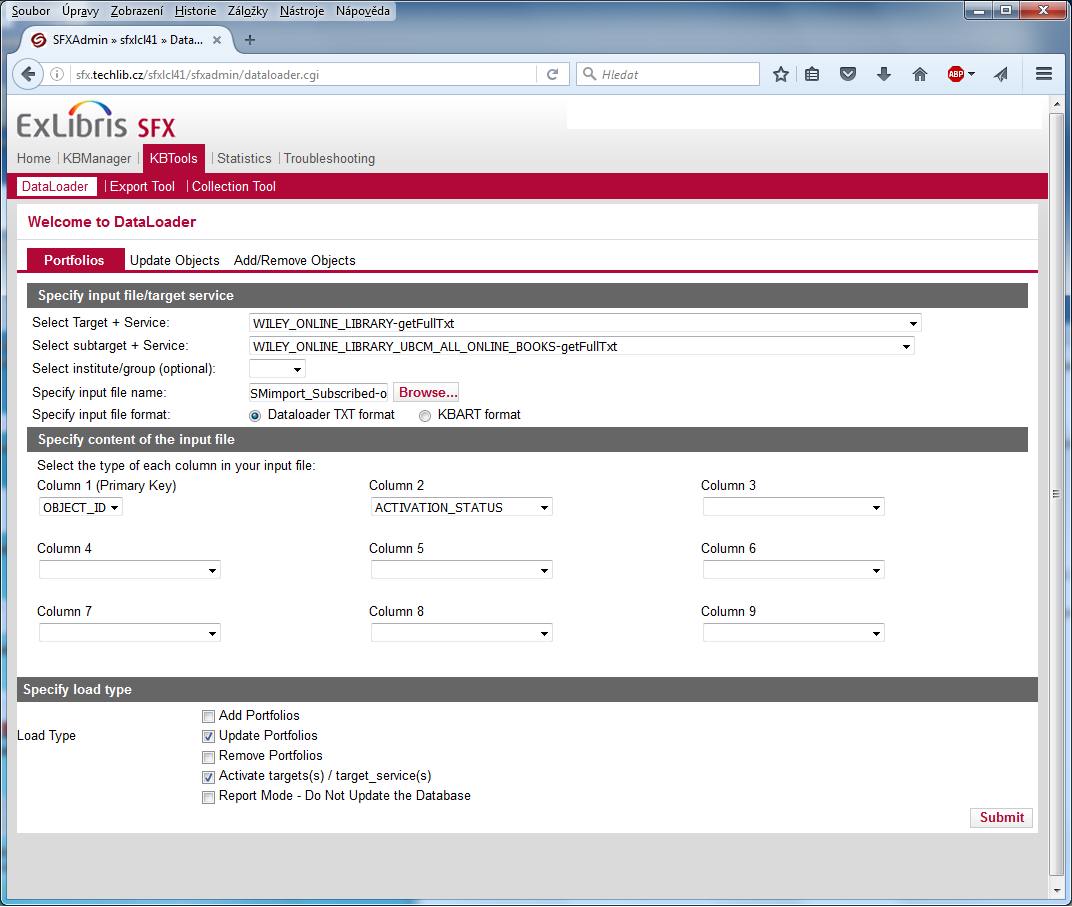Submit the DataLoader form
The width and height of the screenshot is (1072, 907).
pyautogui.click(x=1002, y=817)
